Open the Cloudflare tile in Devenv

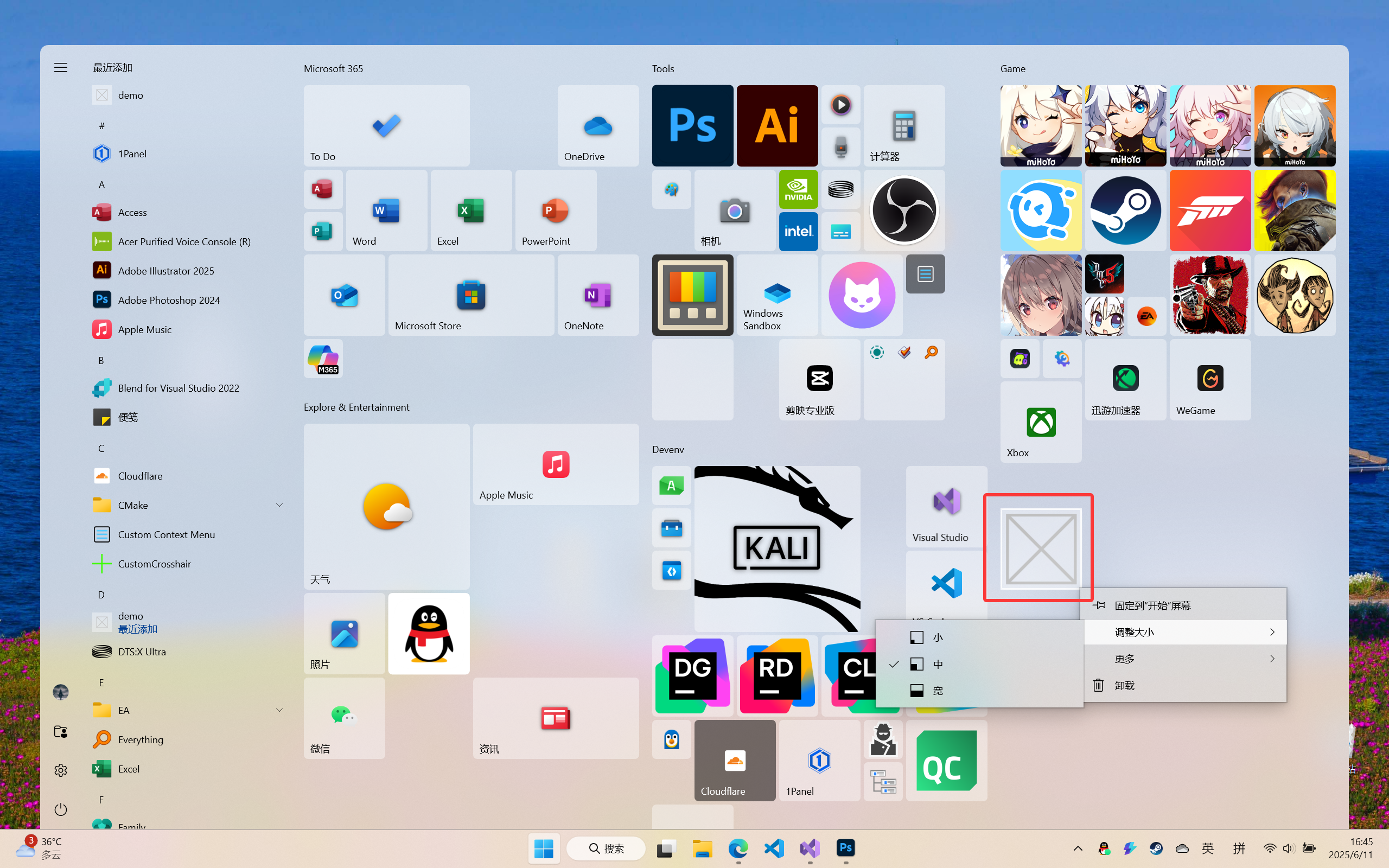point(735,760)
